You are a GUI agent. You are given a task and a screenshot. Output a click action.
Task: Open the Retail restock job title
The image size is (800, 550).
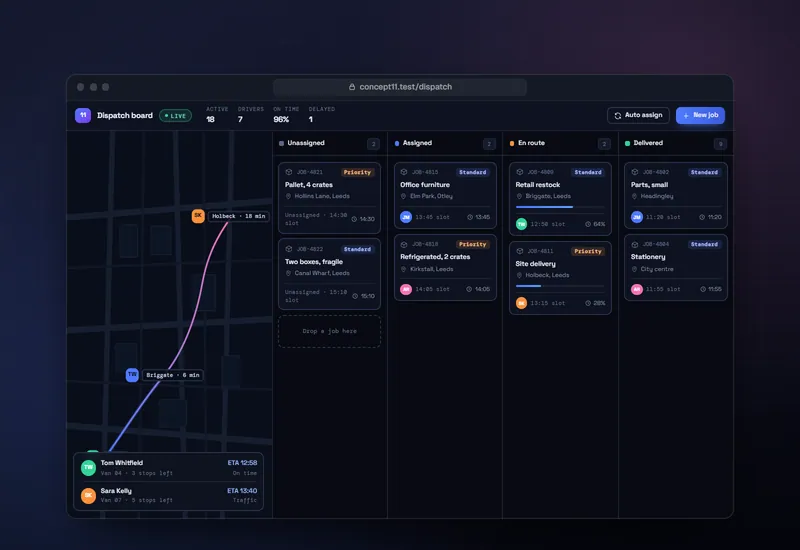coord(538,185)
